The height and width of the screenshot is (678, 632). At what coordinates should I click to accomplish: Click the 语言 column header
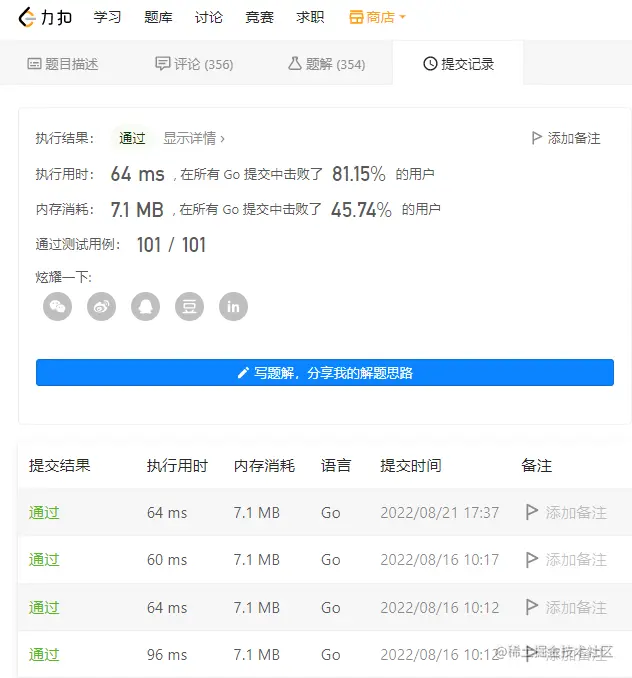[x=335, y=466]
